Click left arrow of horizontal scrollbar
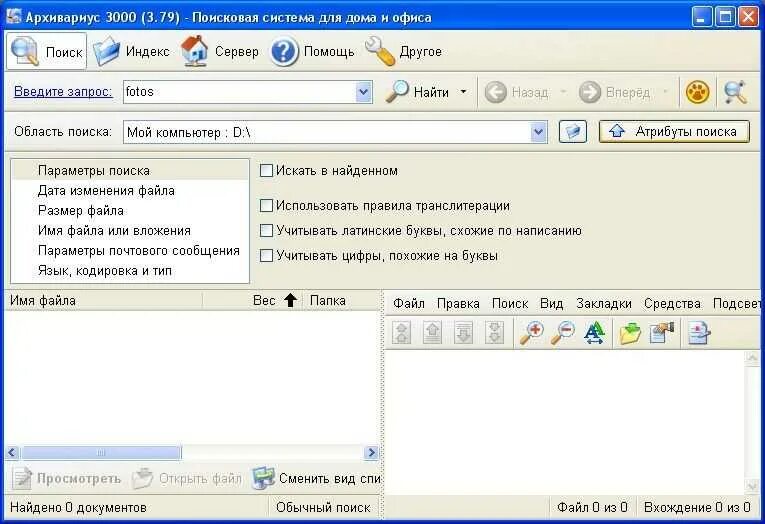The image size is (765, 524). (x=13, y=453)
